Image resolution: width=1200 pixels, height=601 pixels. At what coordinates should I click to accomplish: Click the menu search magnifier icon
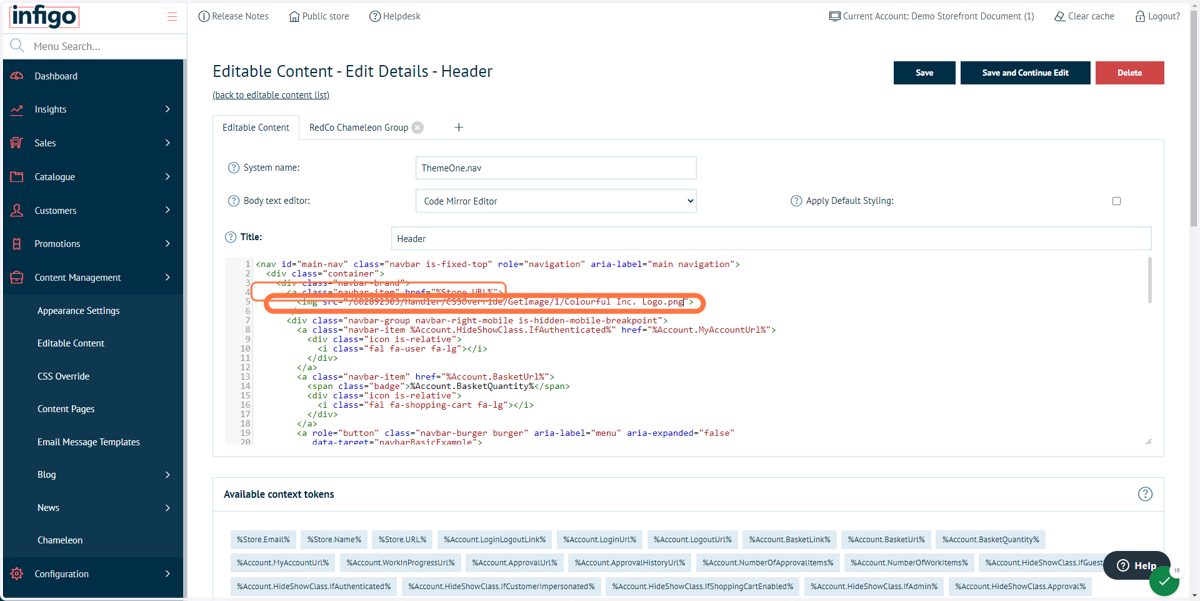click(x=17, y=46)
